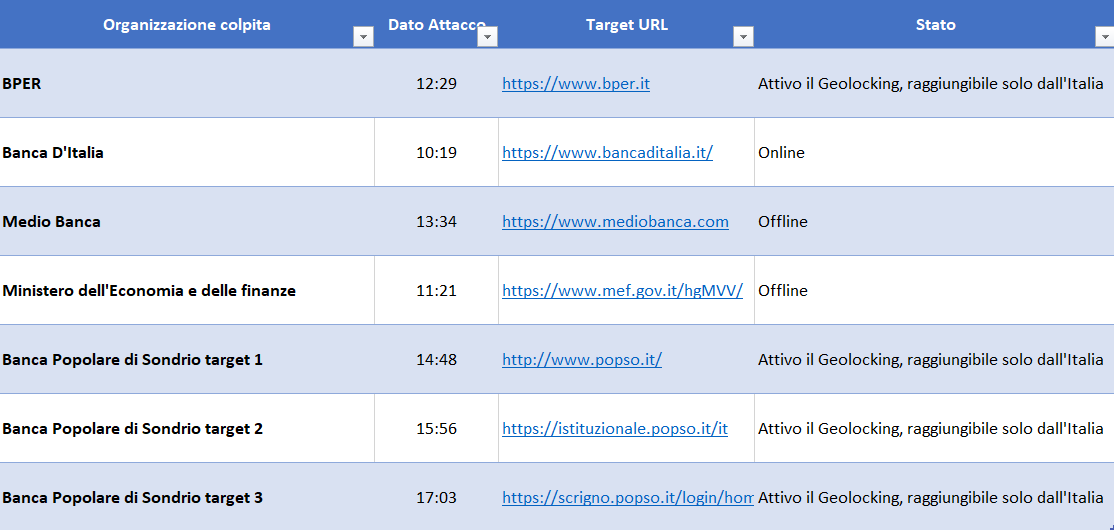This screenshot has width=1114, height=530.
Task: Follow the scrigno.popso.it login link
Action: click(x=627, y=498)
